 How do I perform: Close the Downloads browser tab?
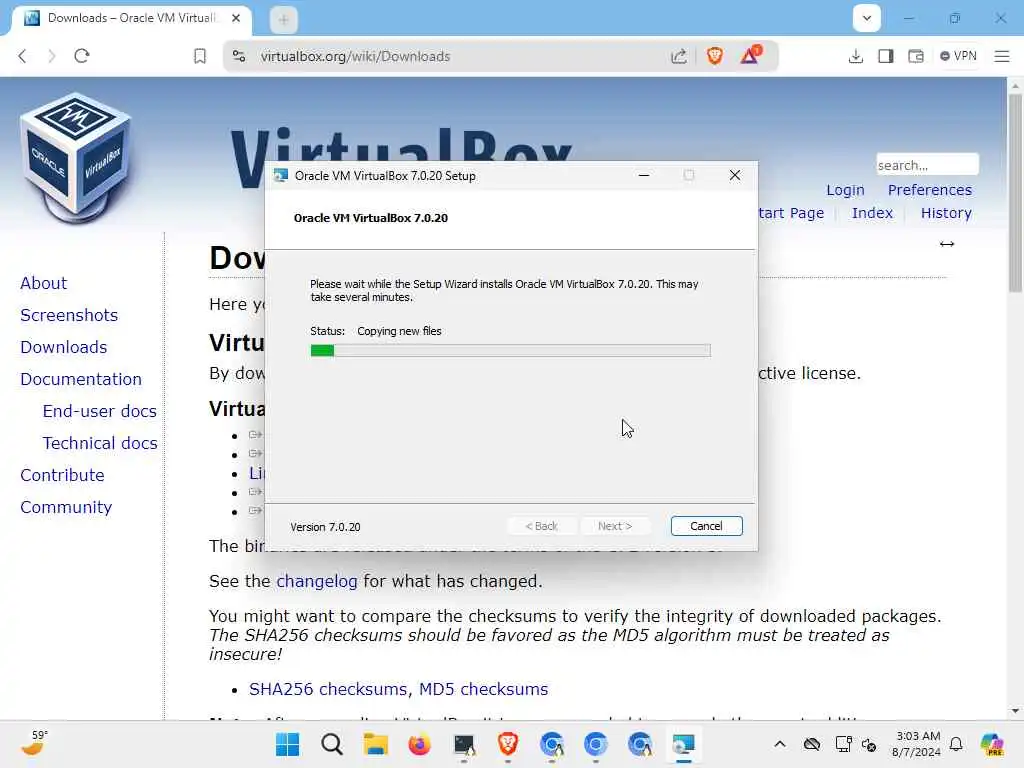(236, 18)
